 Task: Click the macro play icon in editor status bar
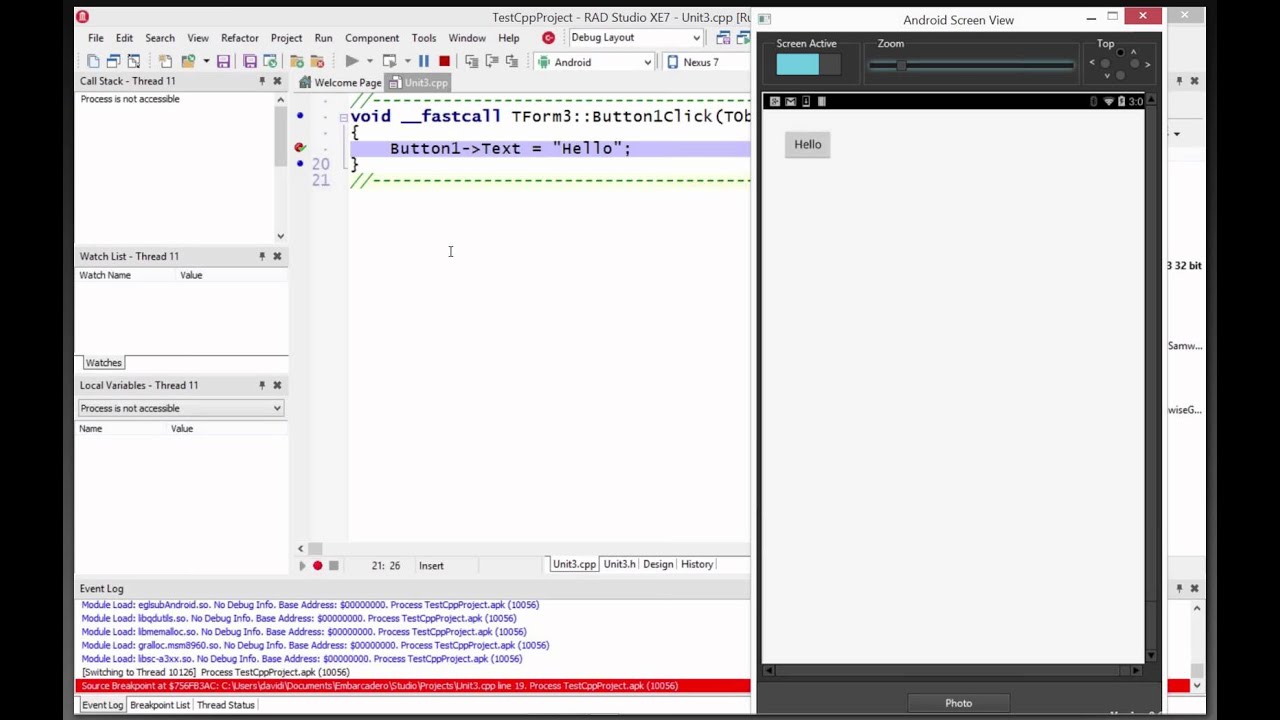coord(302,566)
